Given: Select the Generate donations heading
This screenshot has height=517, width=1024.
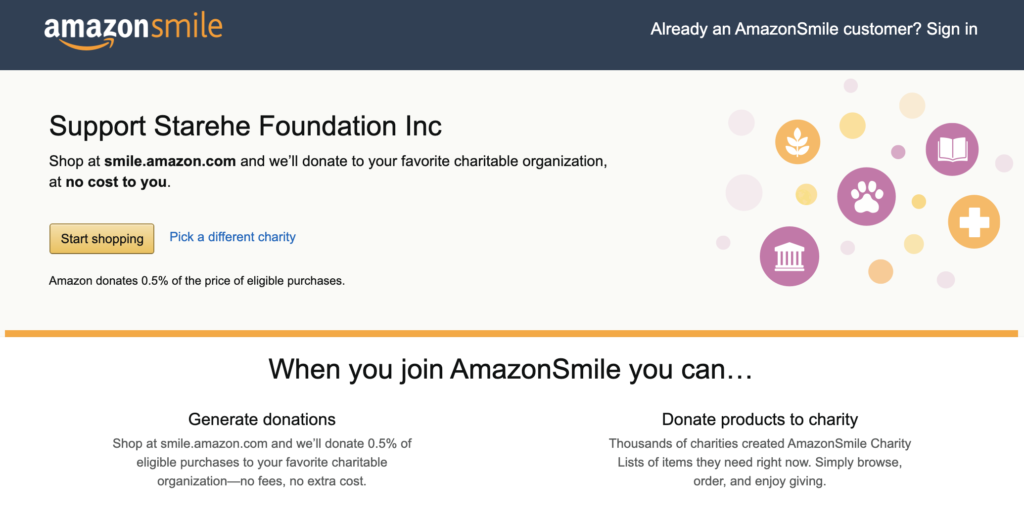Looking at the screenshot, I should coord(262,419).
